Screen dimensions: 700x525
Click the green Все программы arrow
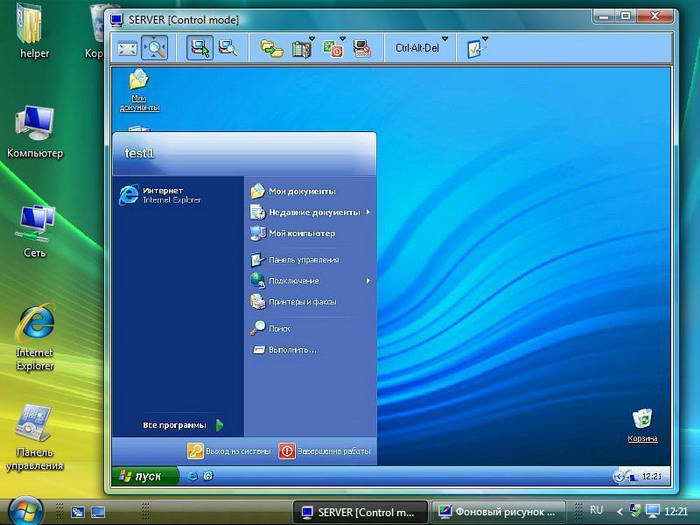coord(220,425)
